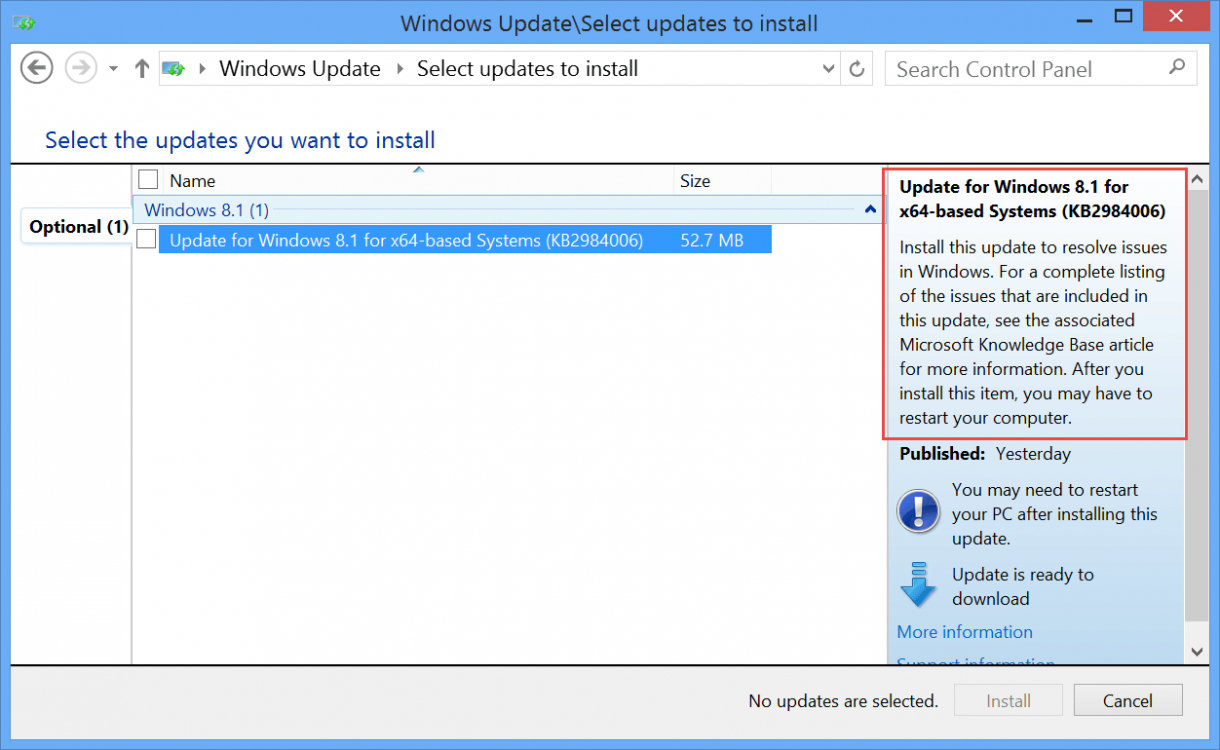Click the Windows 8.1 (1) group header

point(508,210)
